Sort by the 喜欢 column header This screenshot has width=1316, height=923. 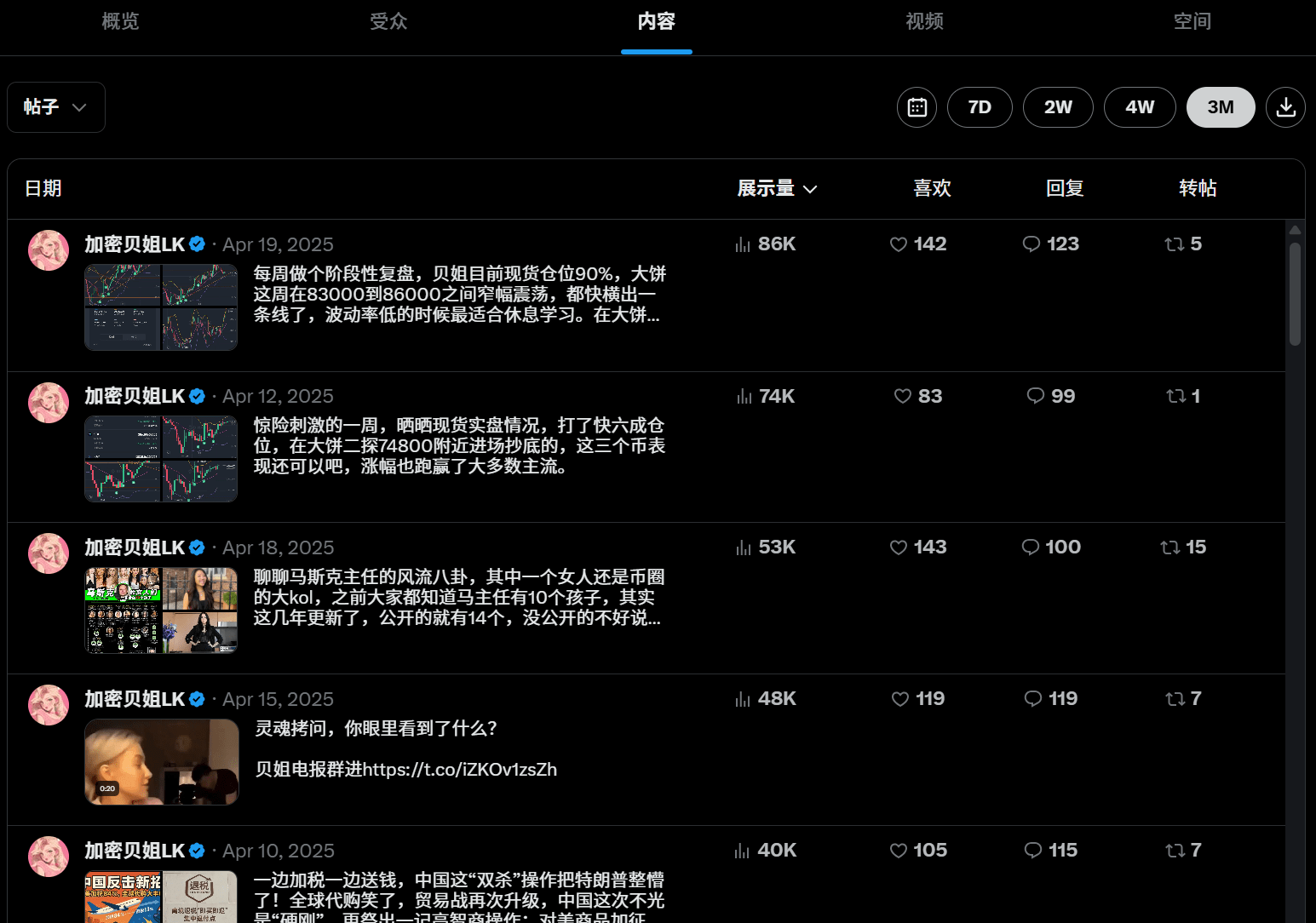click(932, 188)
